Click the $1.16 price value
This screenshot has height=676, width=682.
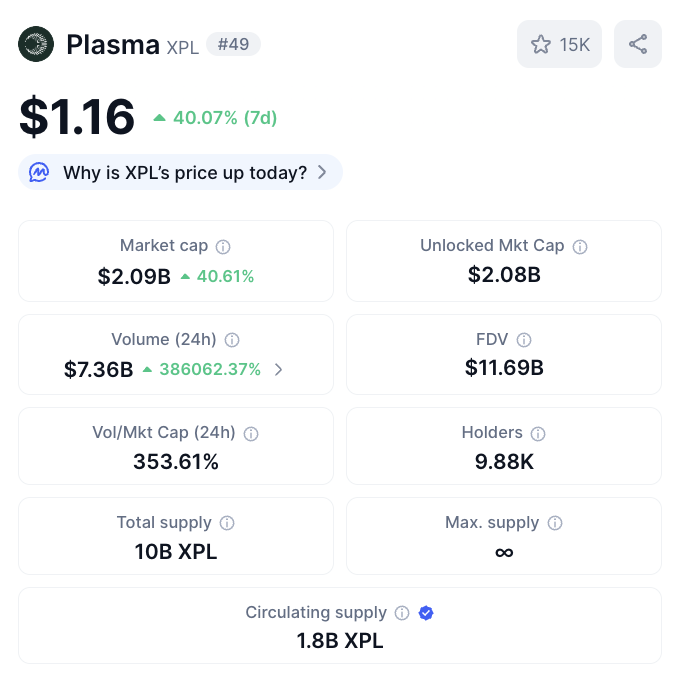point(77,117)
